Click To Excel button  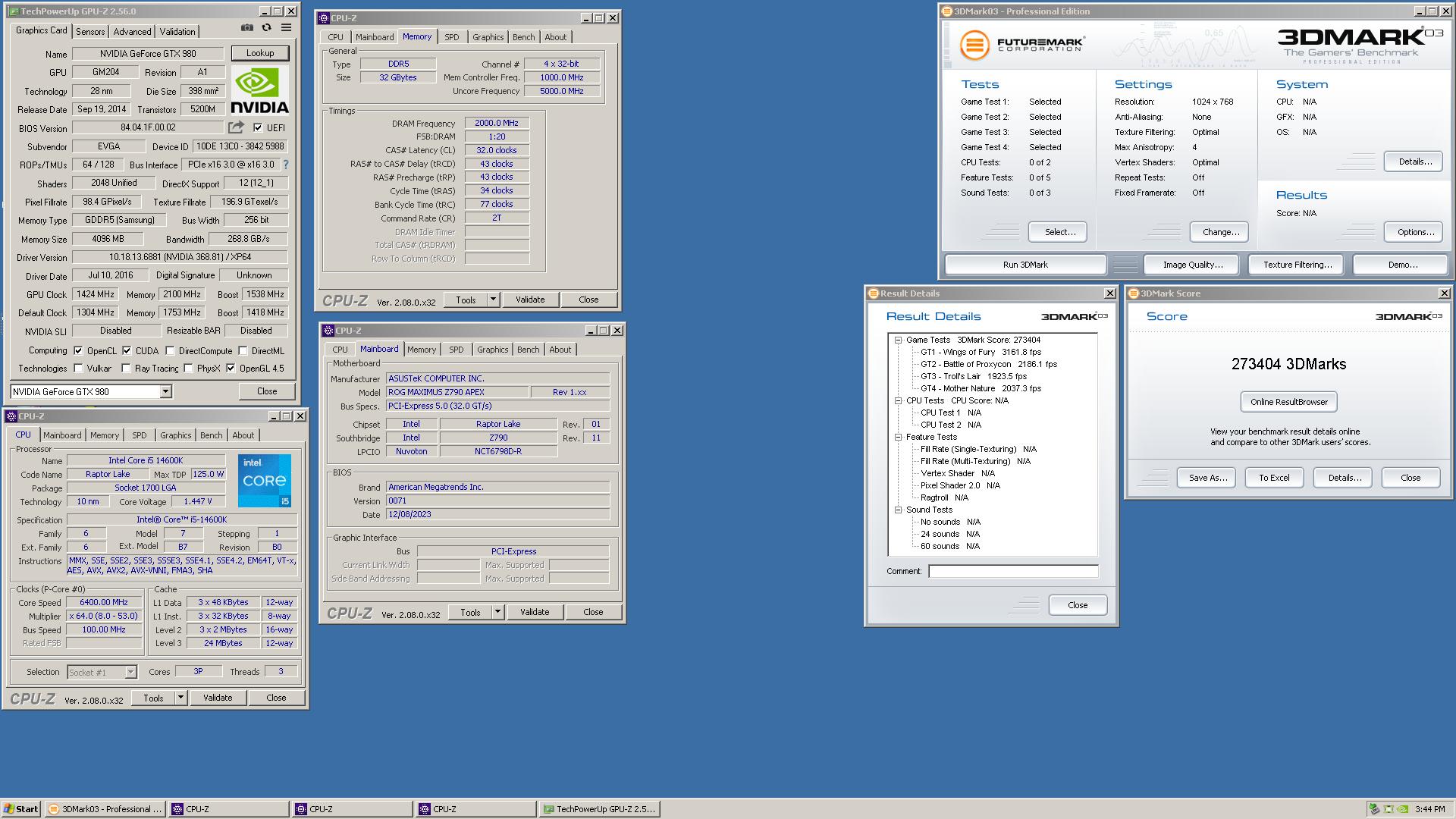tap(1274, 478)
